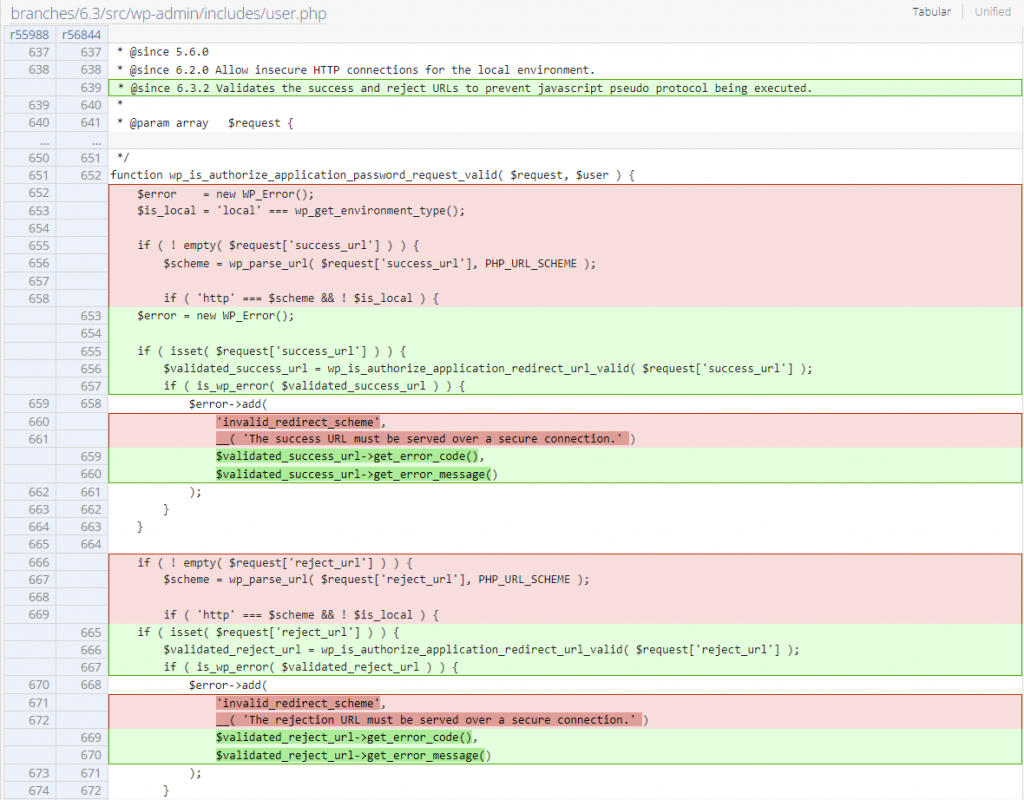Screen dimensions: 1024x800
Task: Click new line number 639
Action: [80, 88]
